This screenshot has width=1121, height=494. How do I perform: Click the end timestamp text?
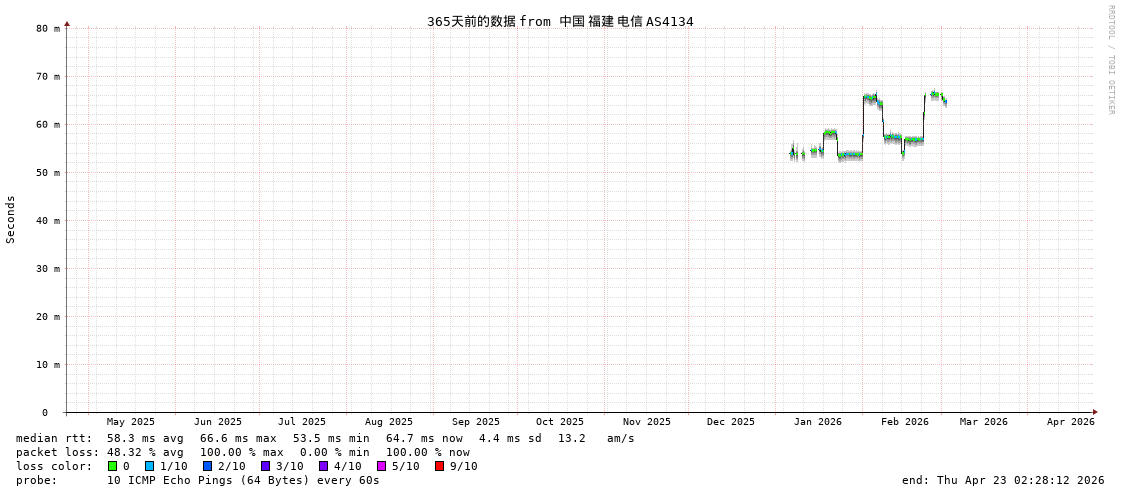point(1003,480)
